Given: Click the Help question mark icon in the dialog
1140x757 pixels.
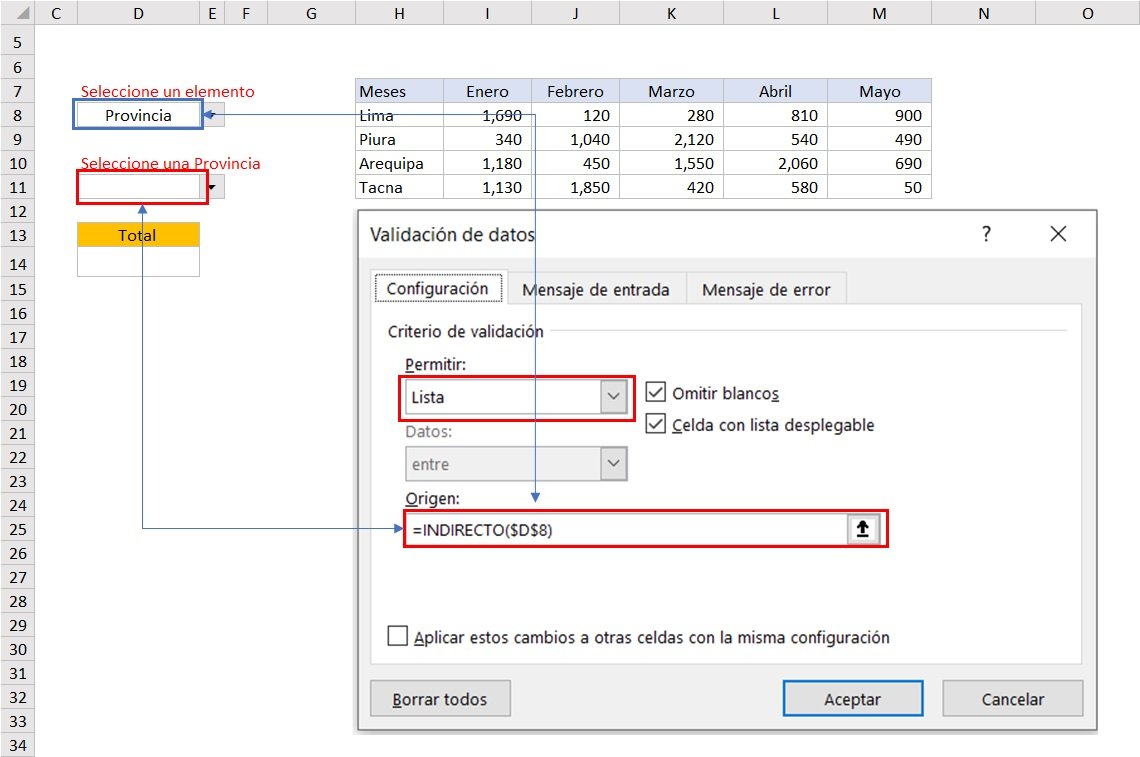Looking at the screenshot, I should pos(986,233).
